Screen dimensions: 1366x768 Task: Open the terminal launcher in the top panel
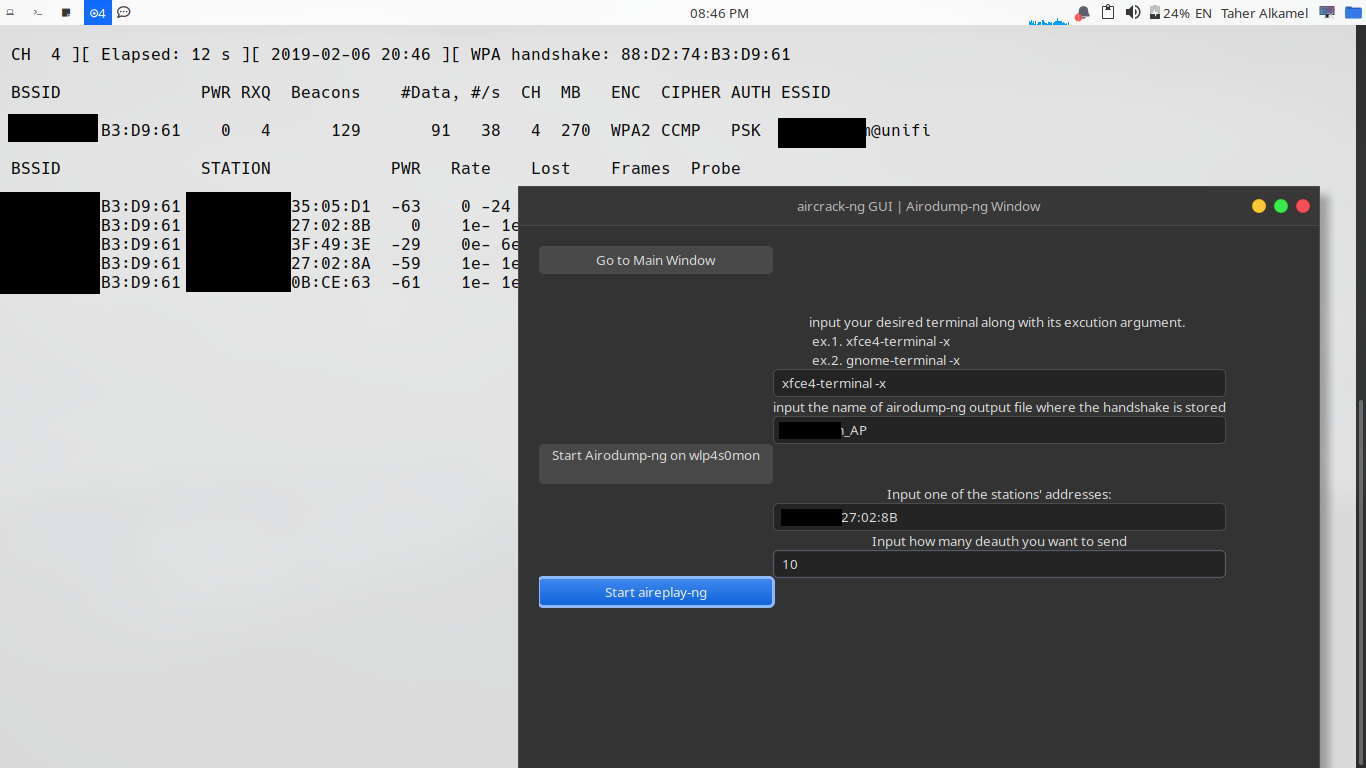(x=38, y=13)
